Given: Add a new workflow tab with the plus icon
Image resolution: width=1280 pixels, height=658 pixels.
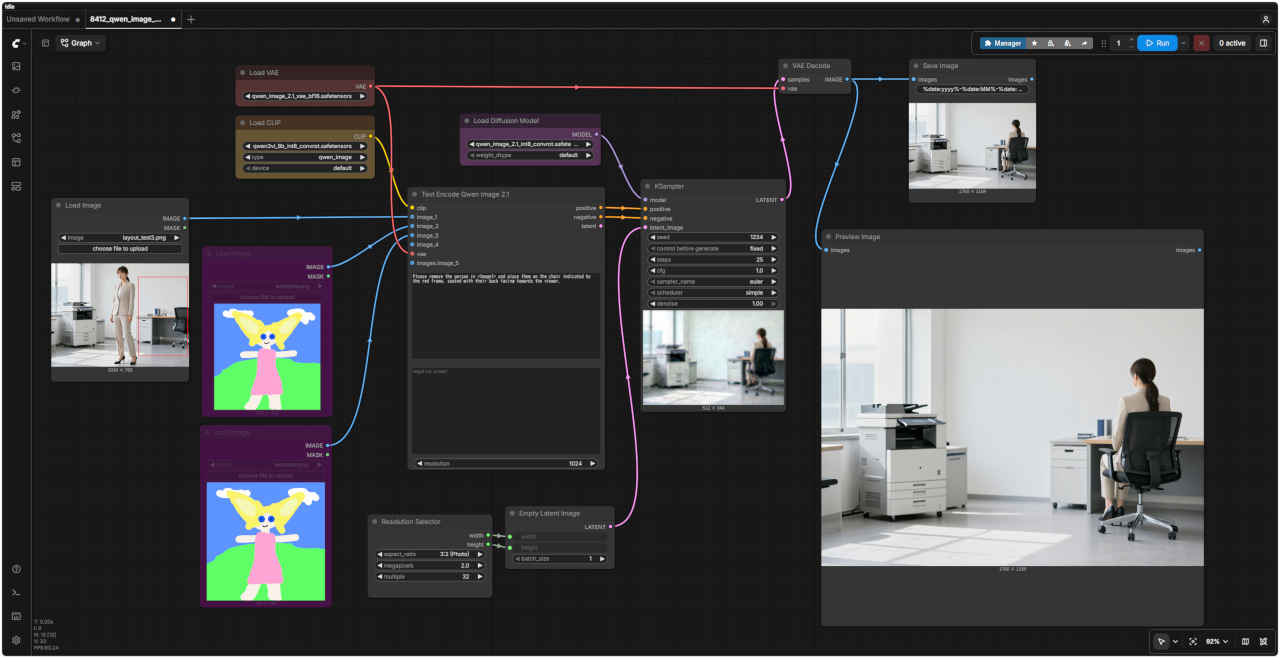Looking at the screenshot, I should (191, 19).
